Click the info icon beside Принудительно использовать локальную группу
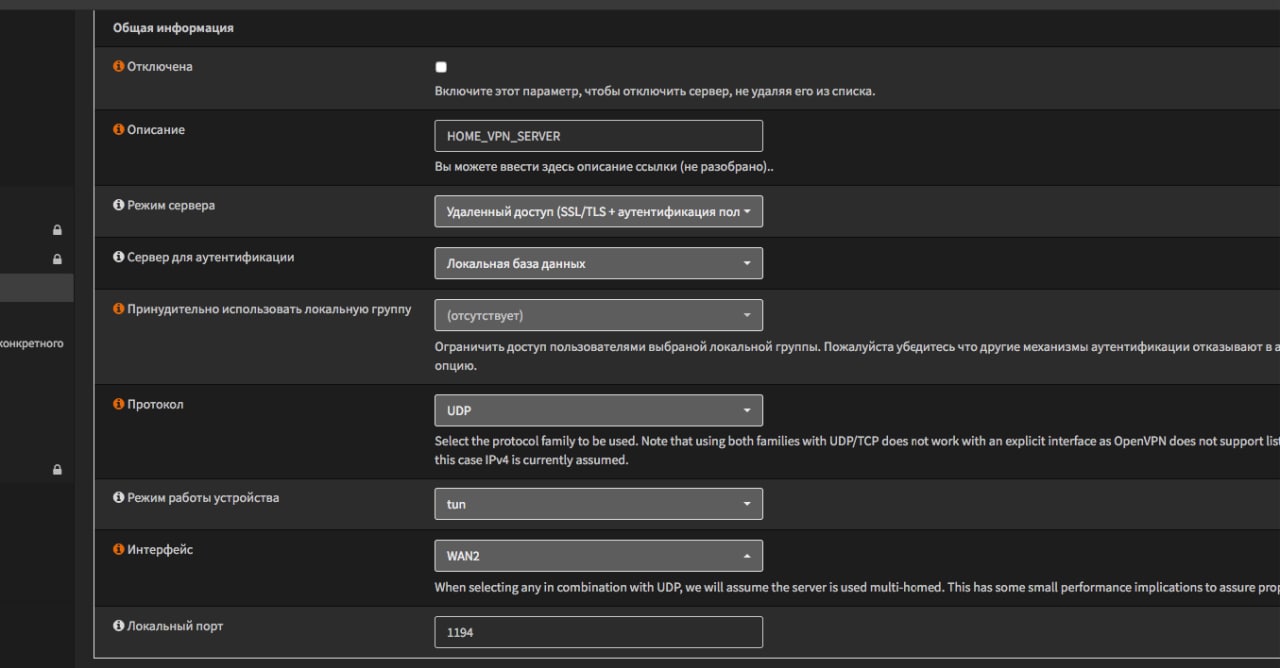Image resolution: width=1280 pixels, height=668 pixels. pyautogui.click(x=118, y=309)
